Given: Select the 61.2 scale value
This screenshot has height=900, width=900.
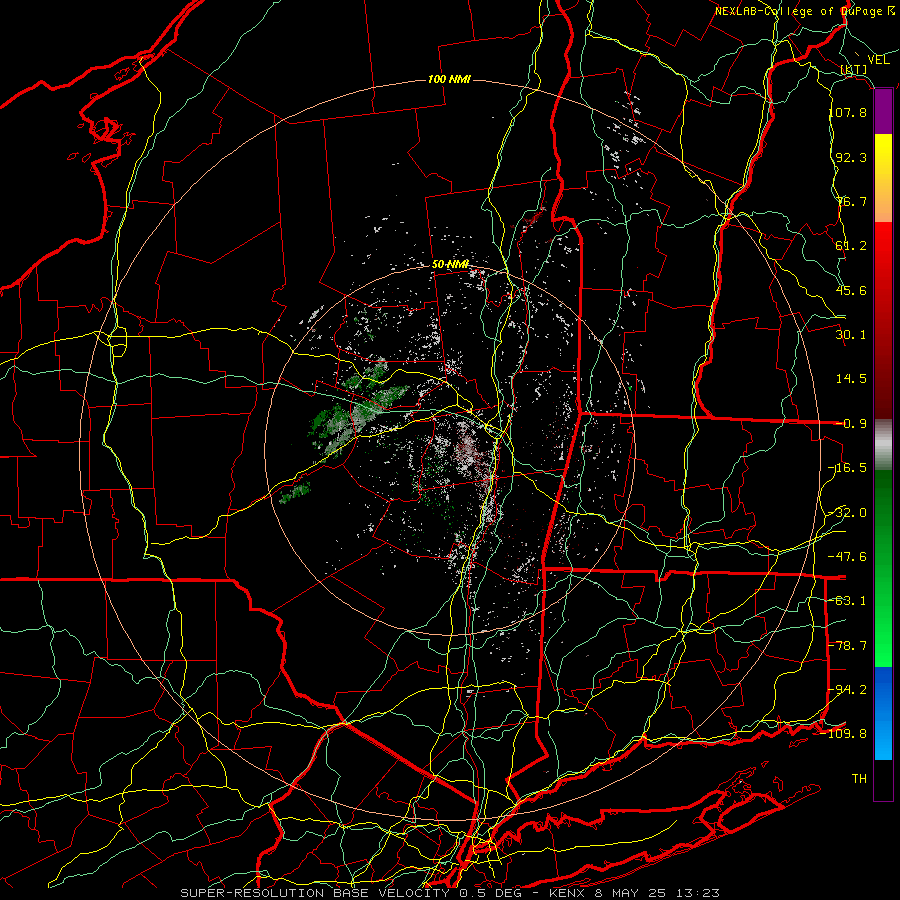Looking at the screenshot, I should [x=851, y=246].
